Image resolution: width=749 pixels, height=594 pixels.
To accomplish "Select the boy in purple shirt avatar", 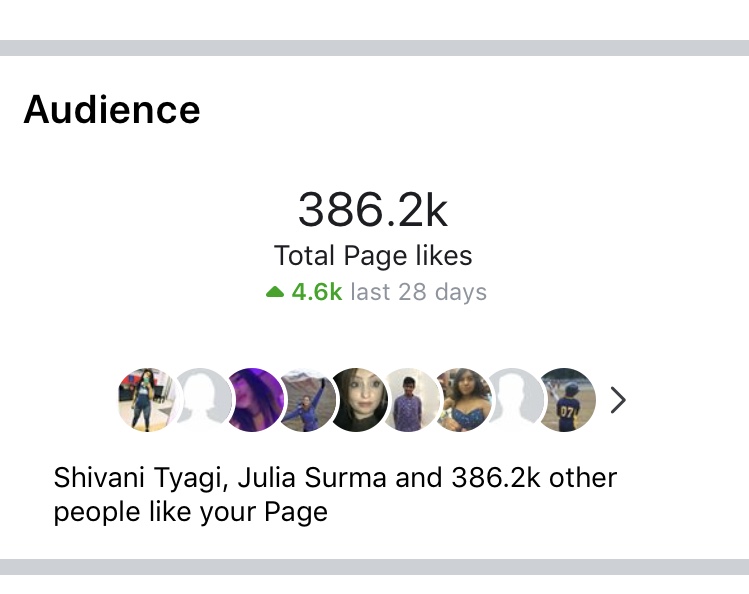I will [411, 400].
